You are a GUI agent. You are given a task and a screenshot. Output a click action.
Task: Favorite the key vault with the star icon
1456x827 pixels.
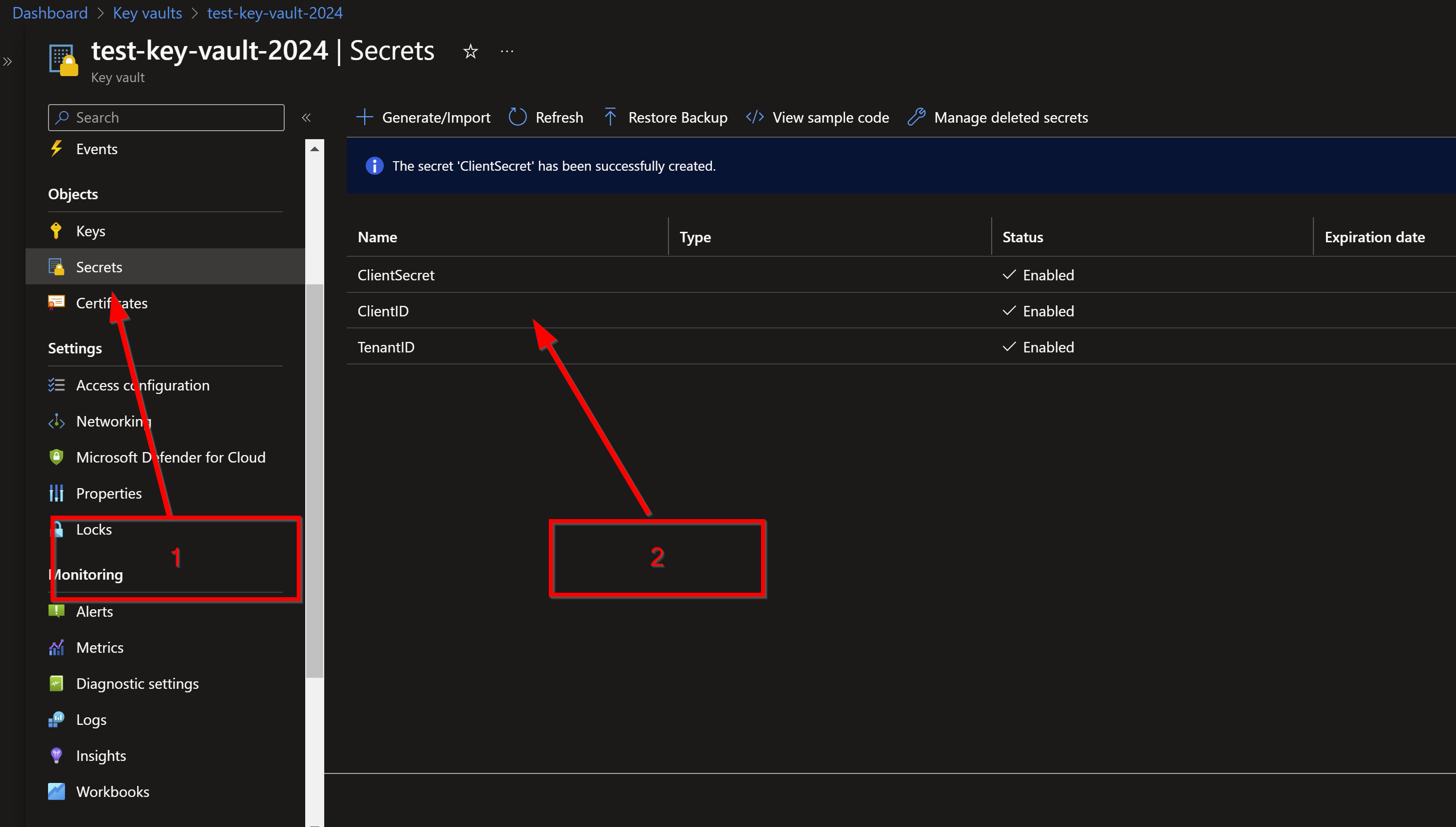[471, 52]
